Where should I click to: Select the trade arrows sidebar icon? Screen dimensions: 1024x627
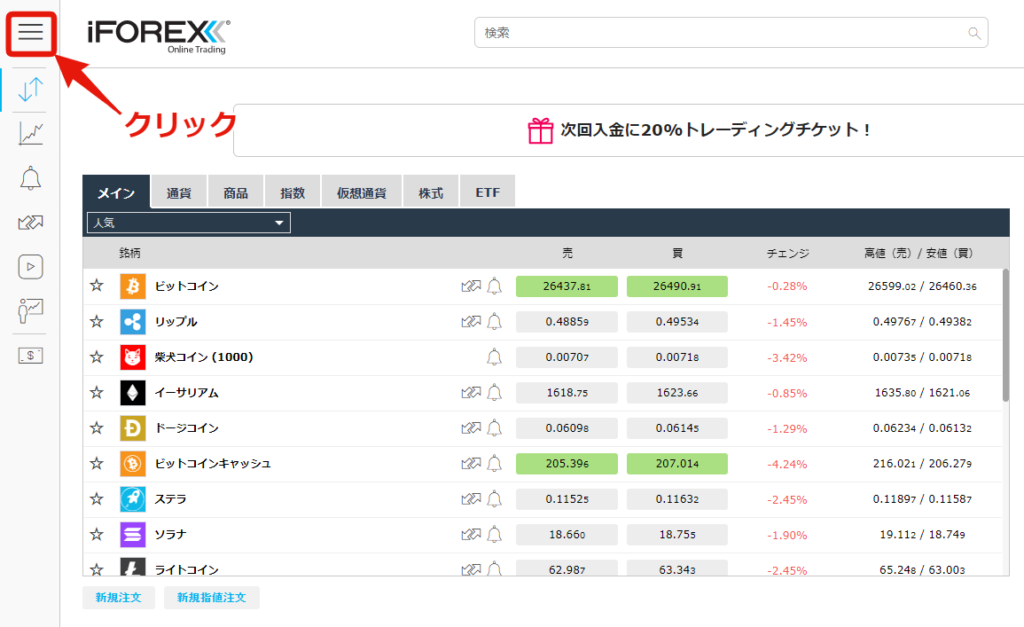coord(30,89)
